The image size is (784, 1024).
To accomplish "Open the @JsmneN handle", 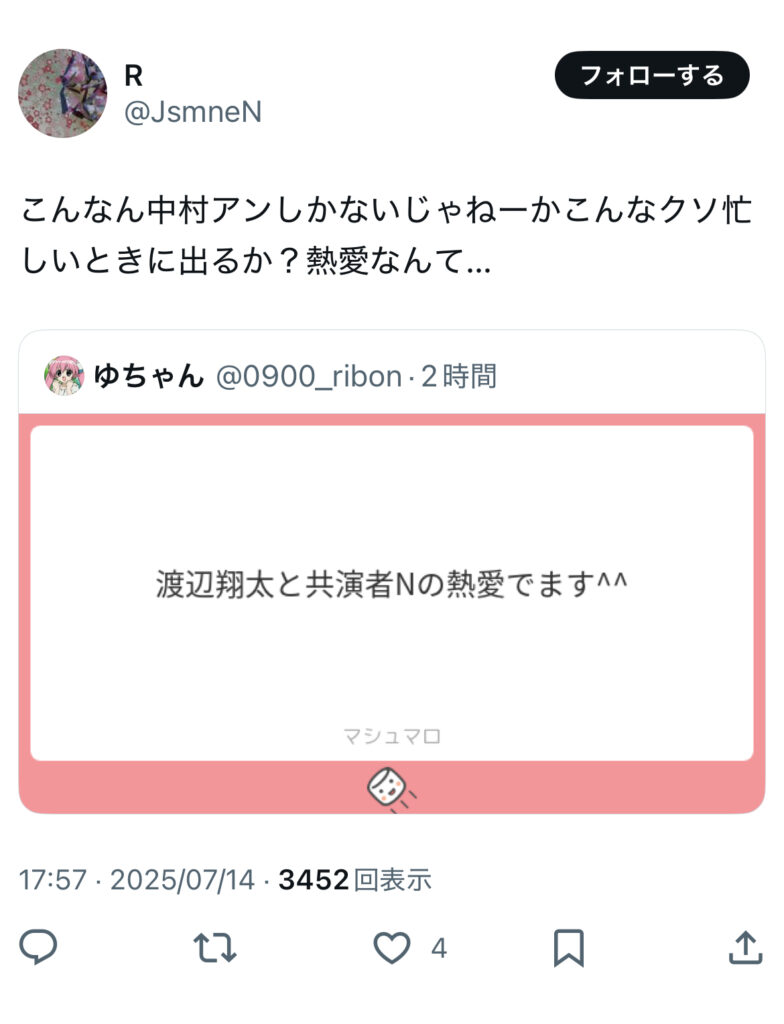I will click(x=193, y=112).
